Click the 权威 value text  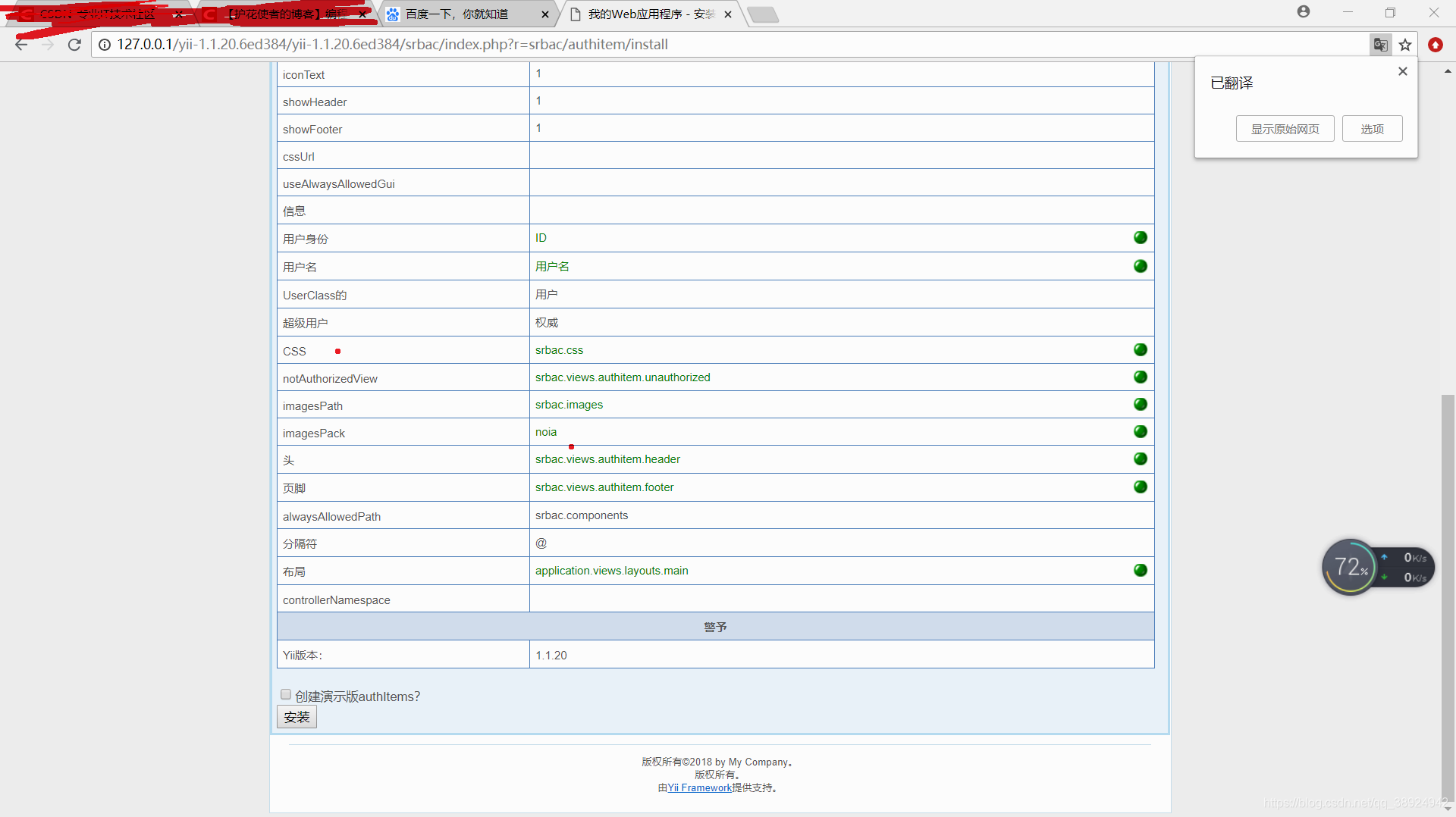pyautogui.click(x=546, y=323)
